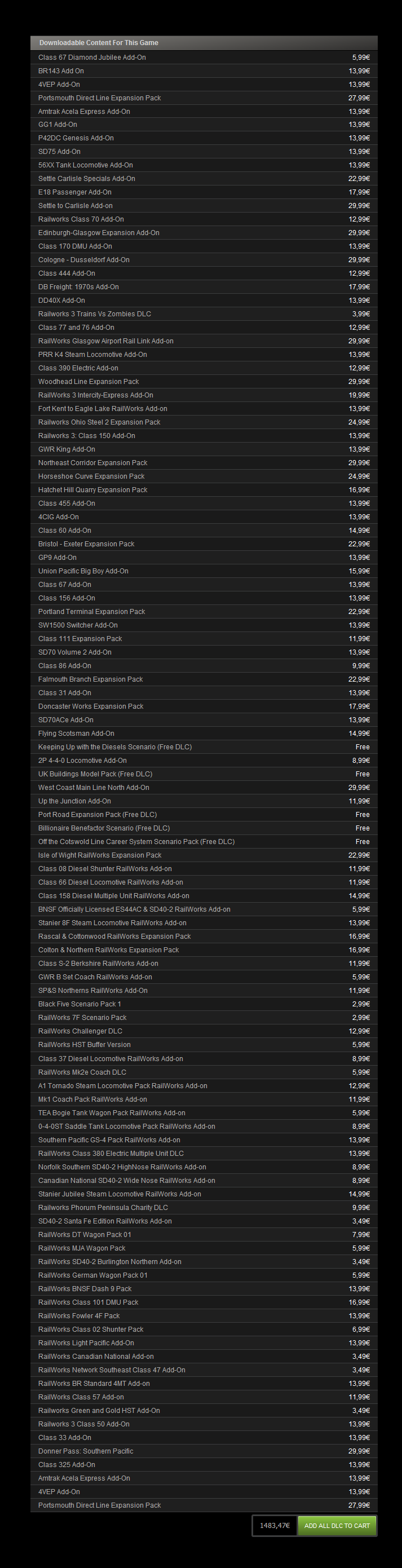Open Railworks Ohio Steel 2 Expansion Pack
The width and height of the screenshot is (402, 1568).
coord(204,422)
